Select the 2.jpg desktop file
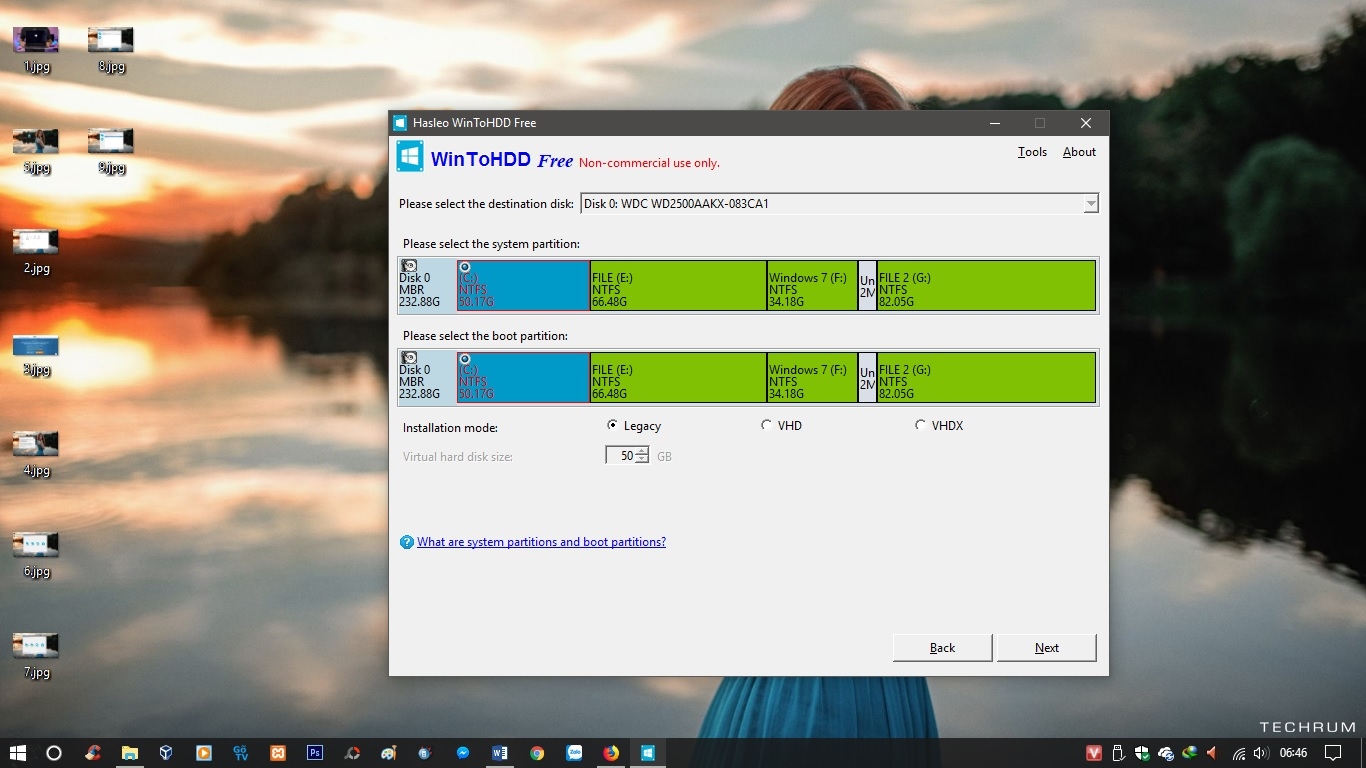Viewport: 1366px width, 768px height. click(x=36, y=252)
